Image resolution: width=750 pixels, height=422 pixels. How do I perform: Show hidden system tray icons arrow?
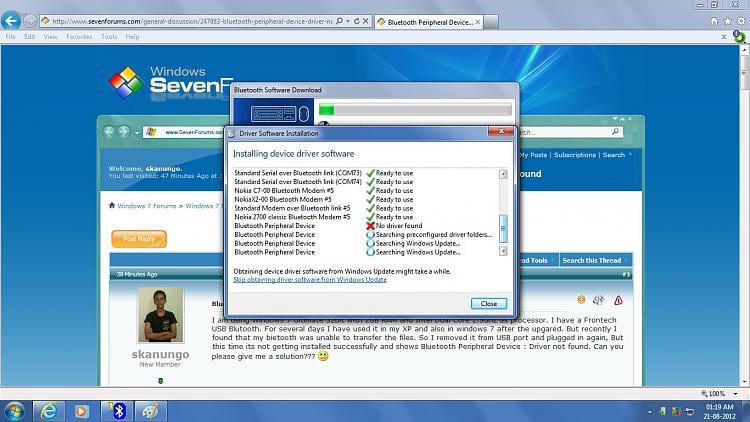click(x=650, y=411)
